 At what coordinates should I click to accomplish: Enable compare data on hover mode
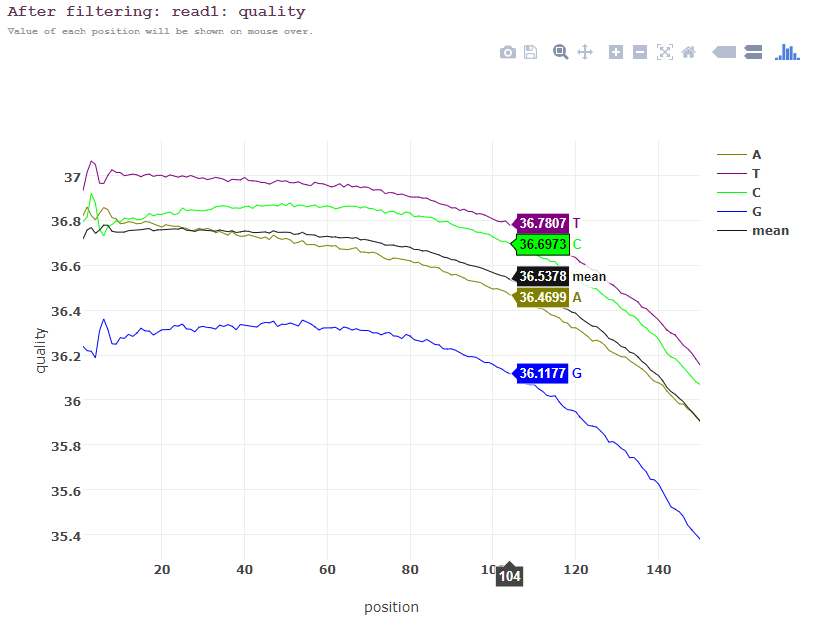(x=753, y=52)
